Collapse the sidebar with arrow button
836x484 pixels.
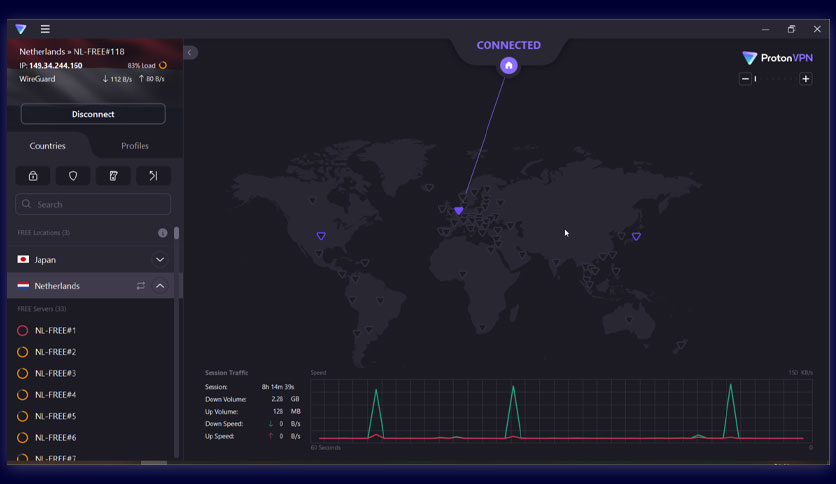click(190, 52)
